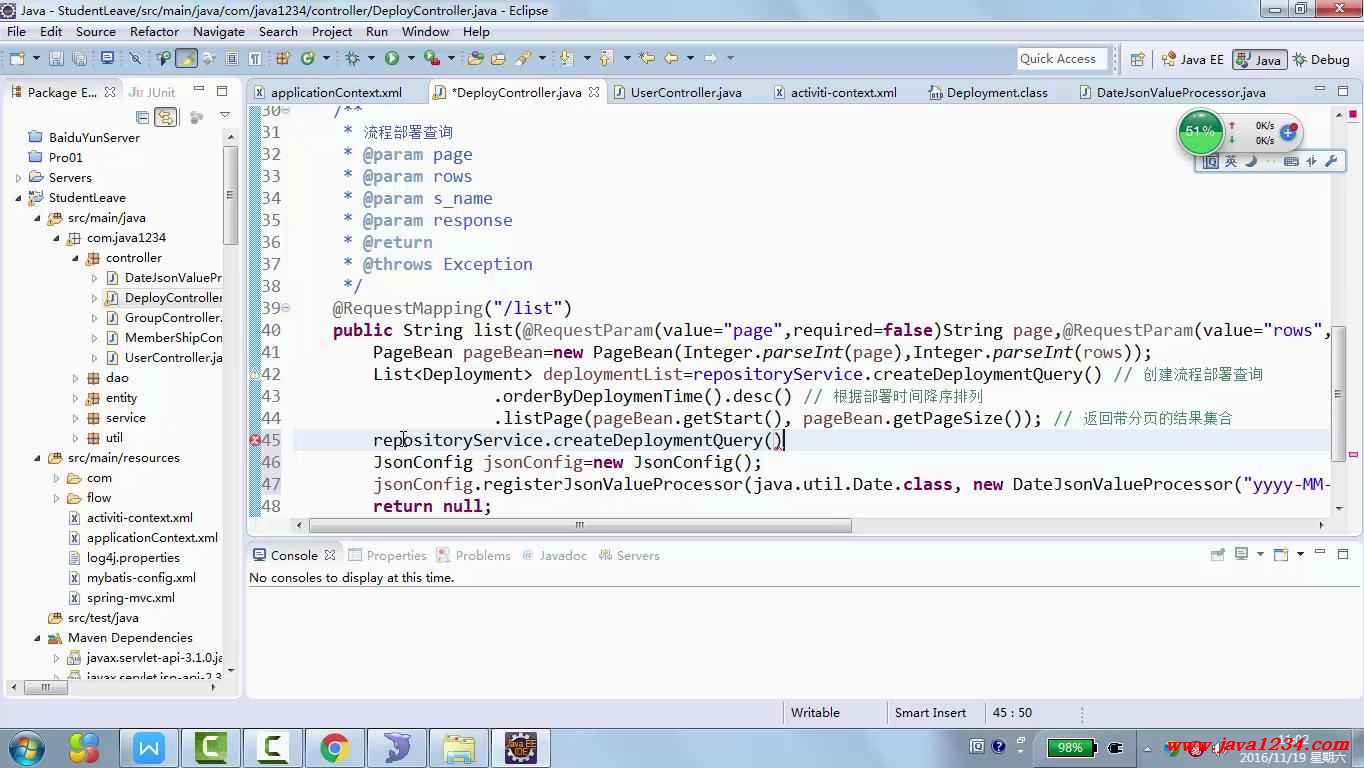Image resolution: width=1364 pixels, height=768 pixels.
Task: Open the Project menu
Action: (x=332, y=31)
